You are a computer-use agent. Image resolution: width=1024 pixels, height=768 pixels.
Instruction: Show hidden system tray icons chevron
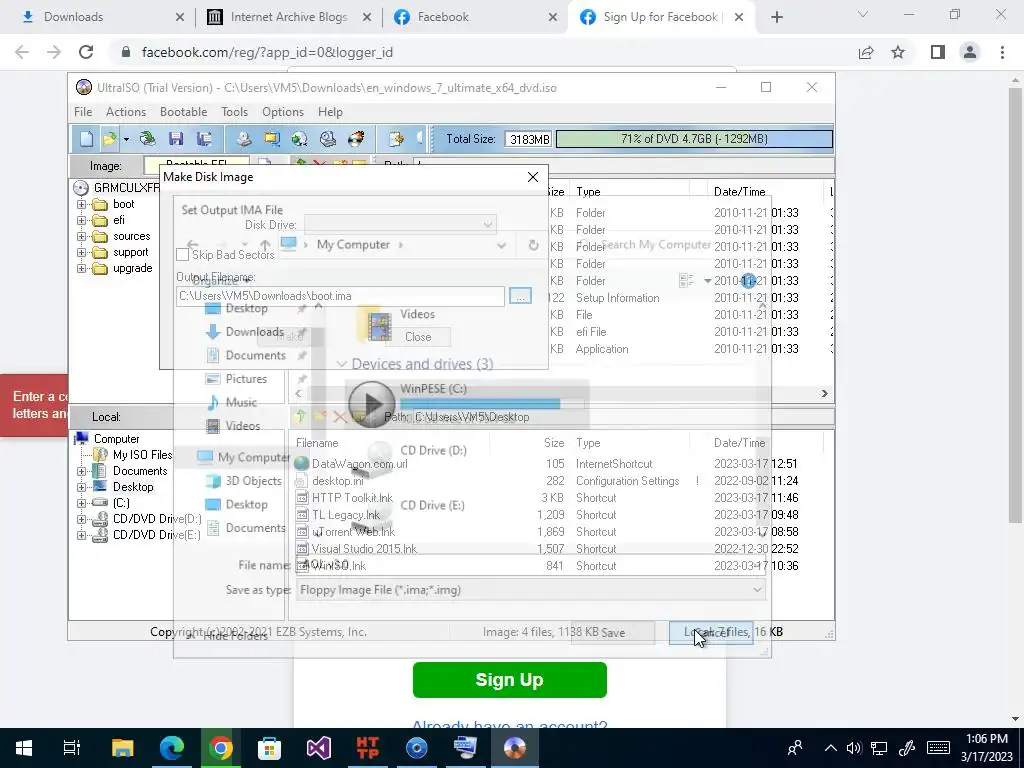(830, 748)
